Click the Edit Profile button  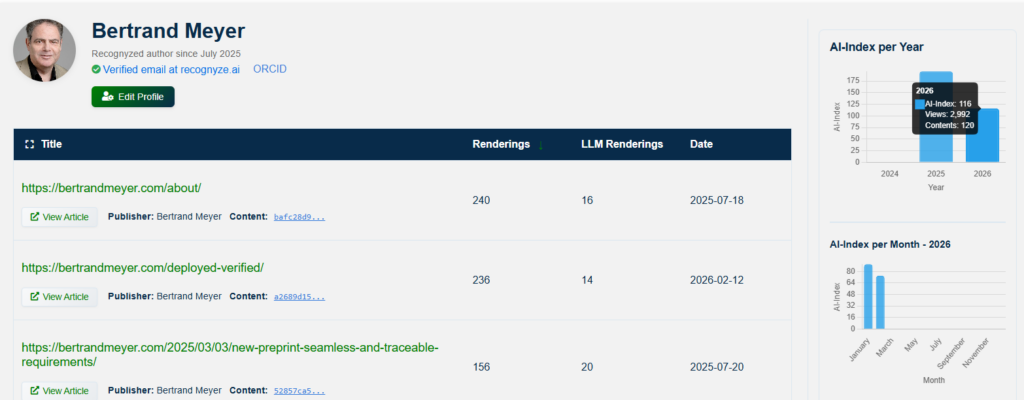[x=133, y=96]
